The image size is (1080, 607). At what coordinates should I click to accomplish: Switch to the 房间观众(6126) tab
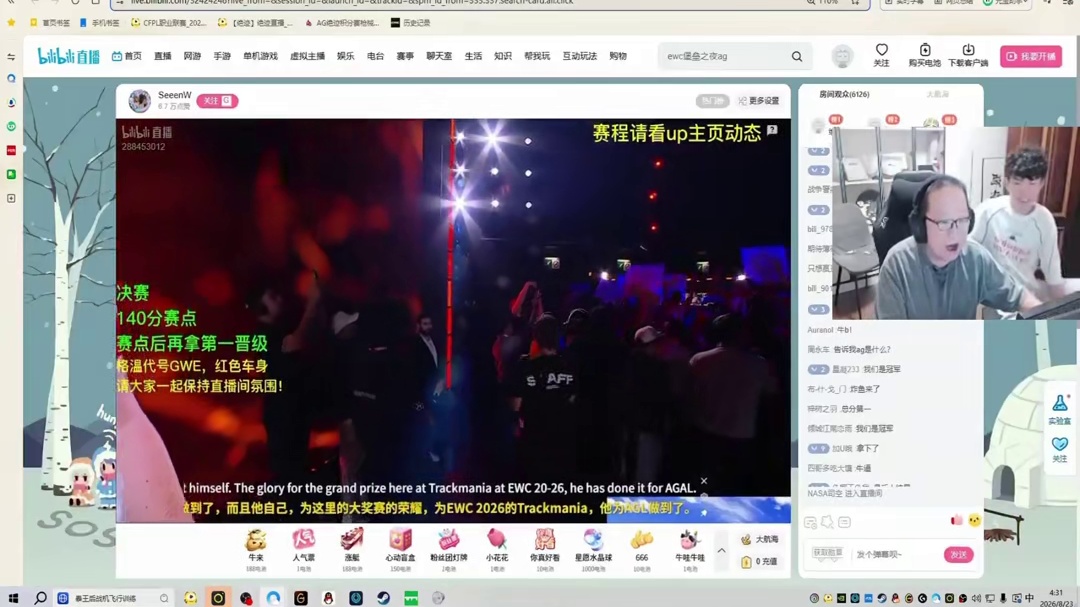[x=844, y=94]
